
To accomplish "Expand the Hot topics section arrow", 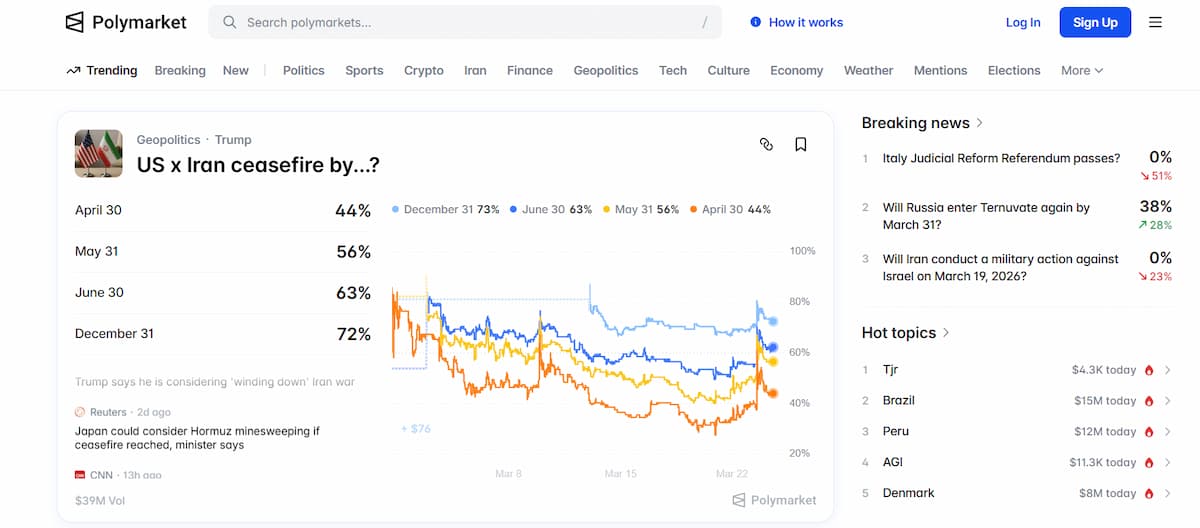I will click(x=946, y=333).
